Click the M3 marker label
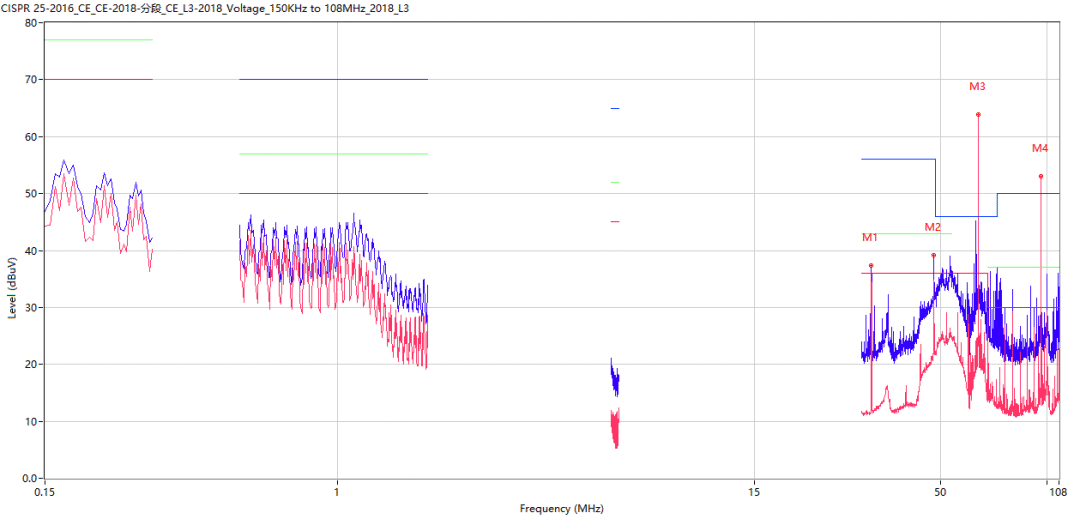Image resolution: width=1080 pixels, height=519 pixels. tap(977, 87)
